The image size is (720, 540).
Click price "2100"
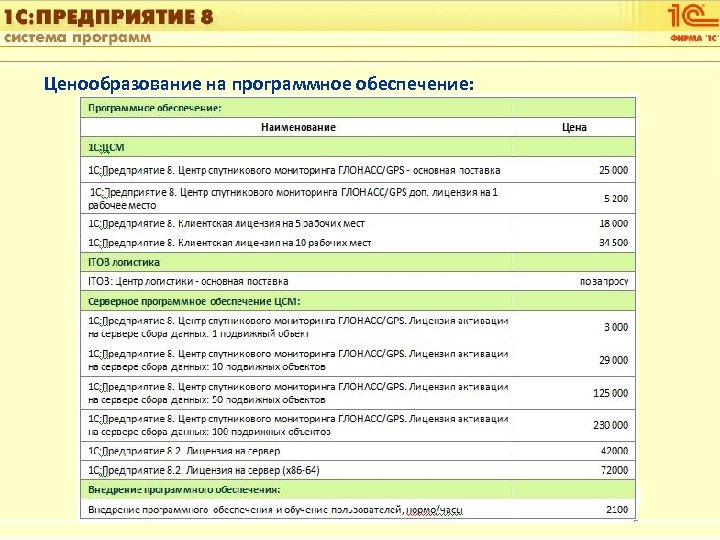[617, 509]
